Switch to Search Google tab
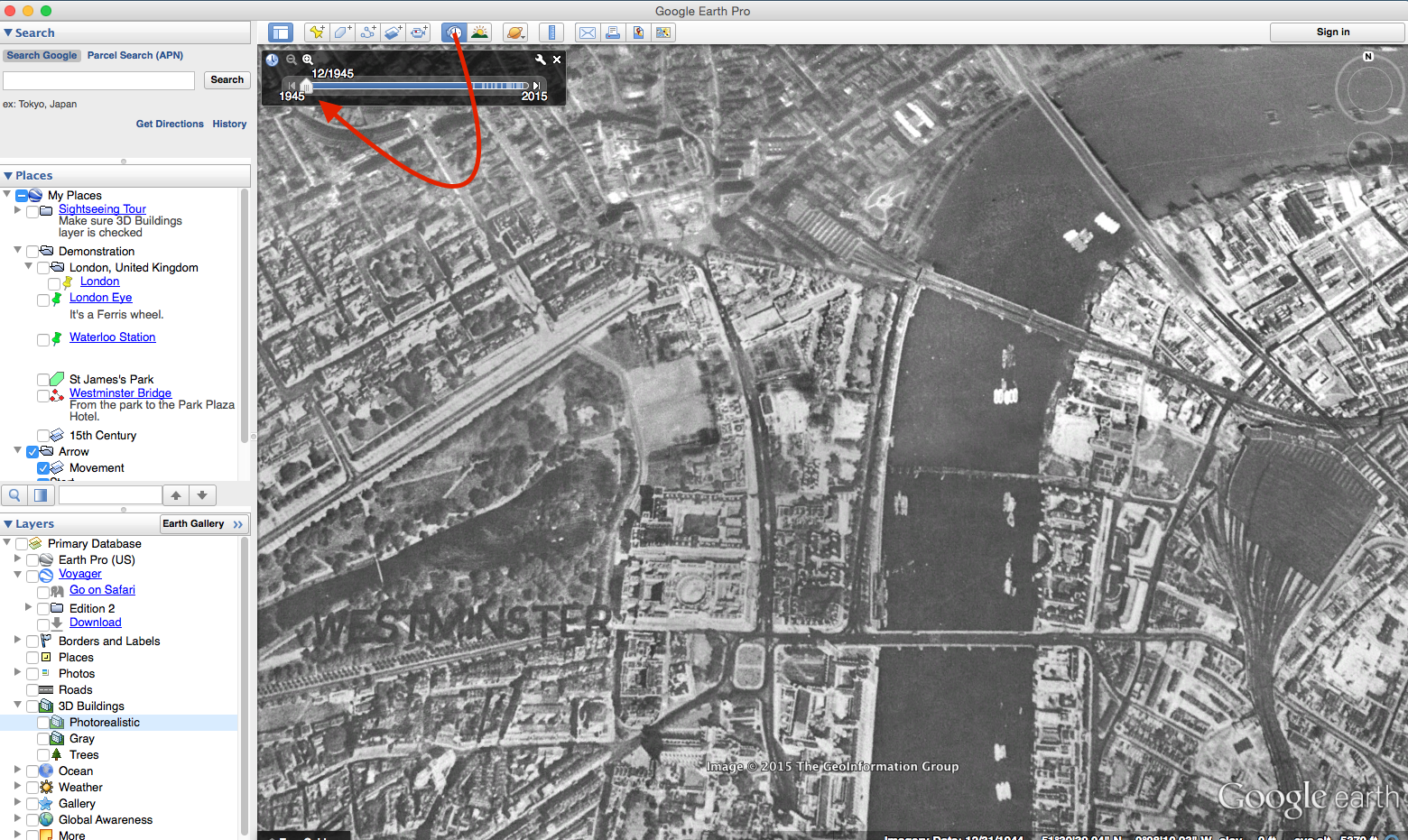Image resolution: width=1408 pixels, height=840 pixels. pos(42,55)
